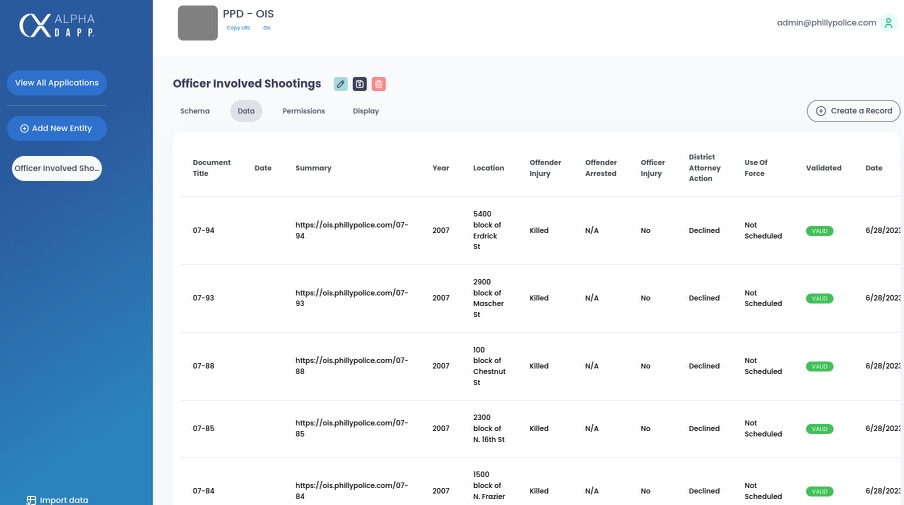Click the 2300 block of N. 16th St location

point(489,428)
